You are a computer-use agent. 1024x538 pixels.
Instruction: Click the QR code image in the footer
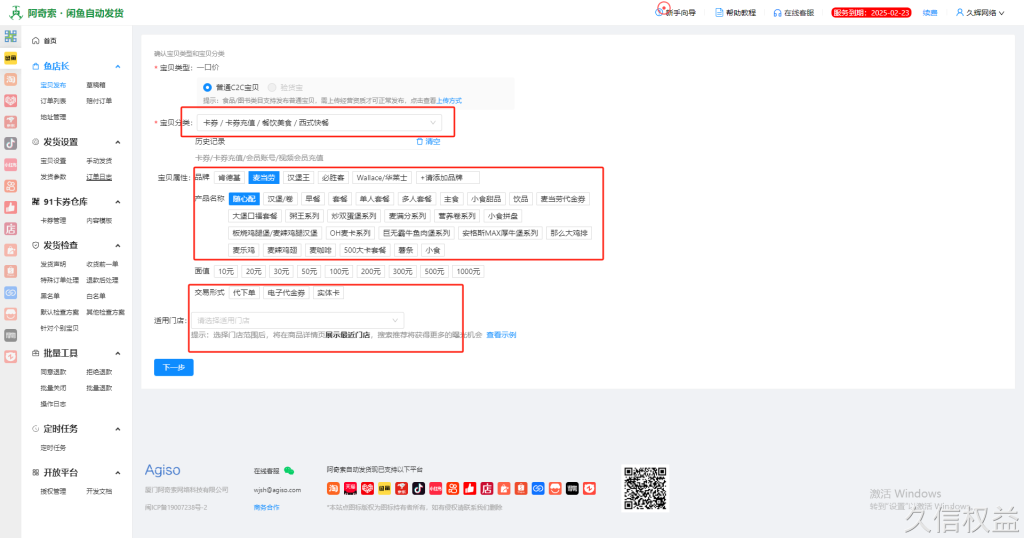pyautogui.click(x=645, y=488)
